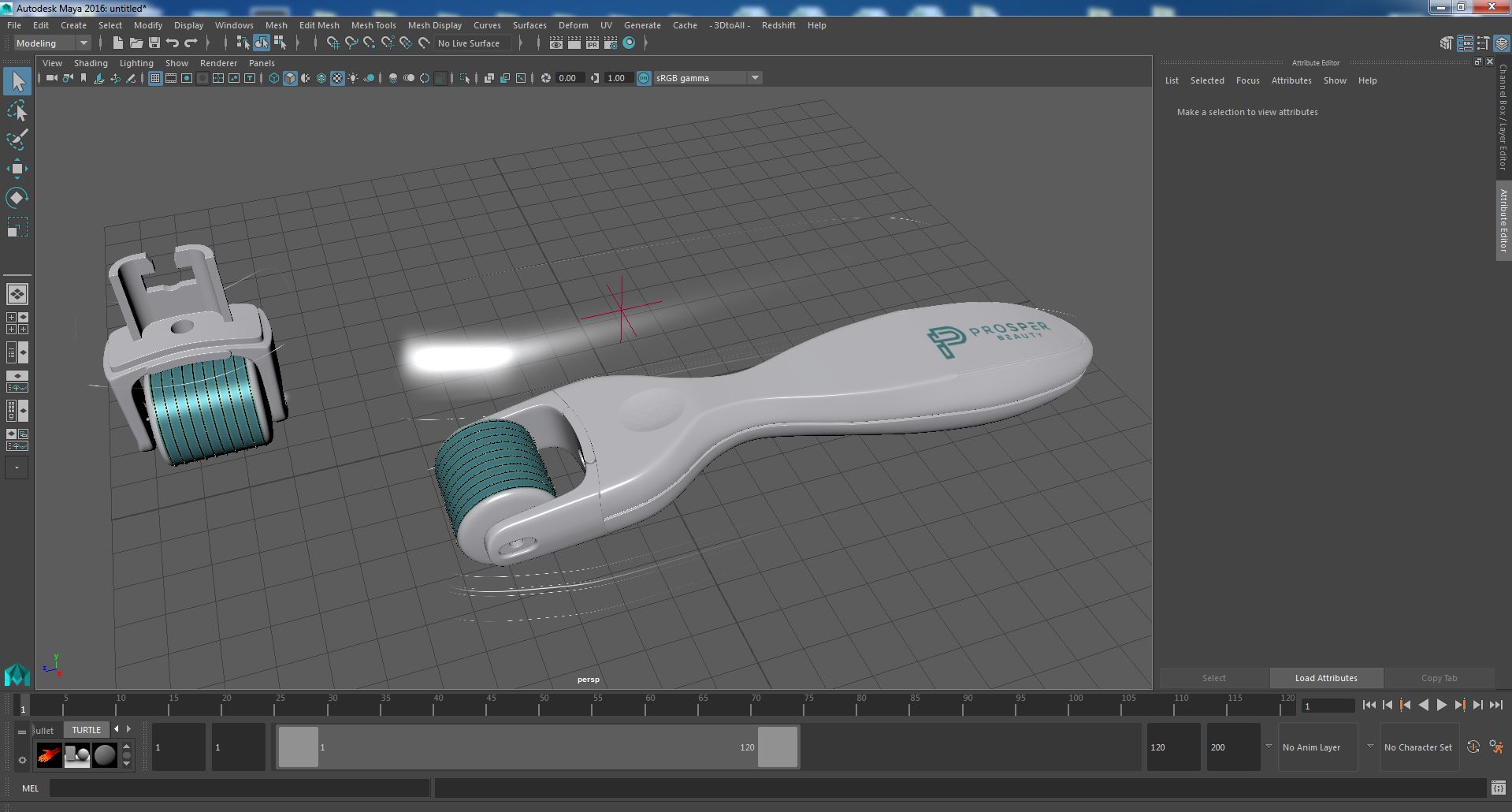Open shelf menu hamburger icon
Image resolution: width=1512 pixels, height=812 pixels.
pos(22,732)
